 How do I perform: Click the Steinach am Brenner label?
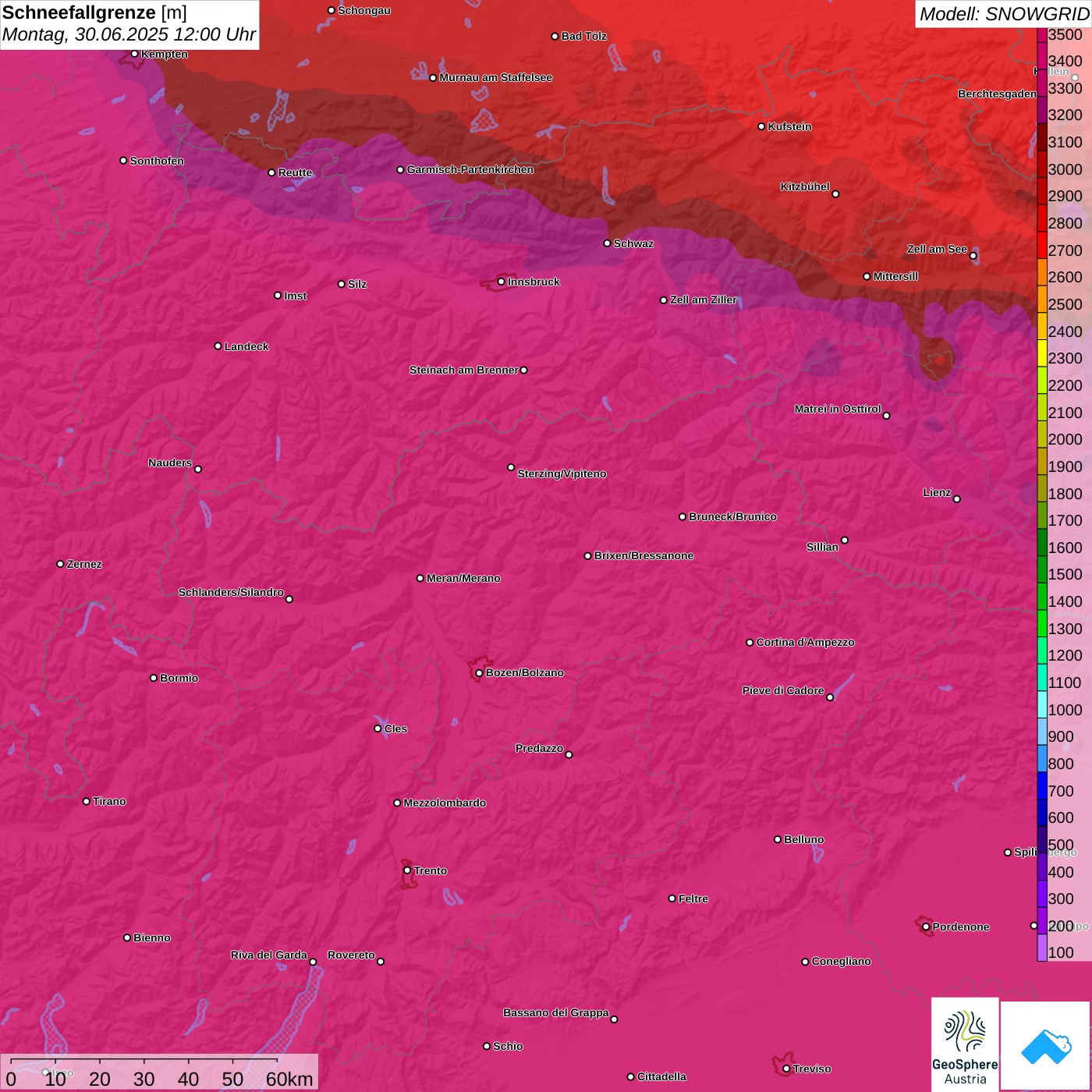click(x=463, y=370)
